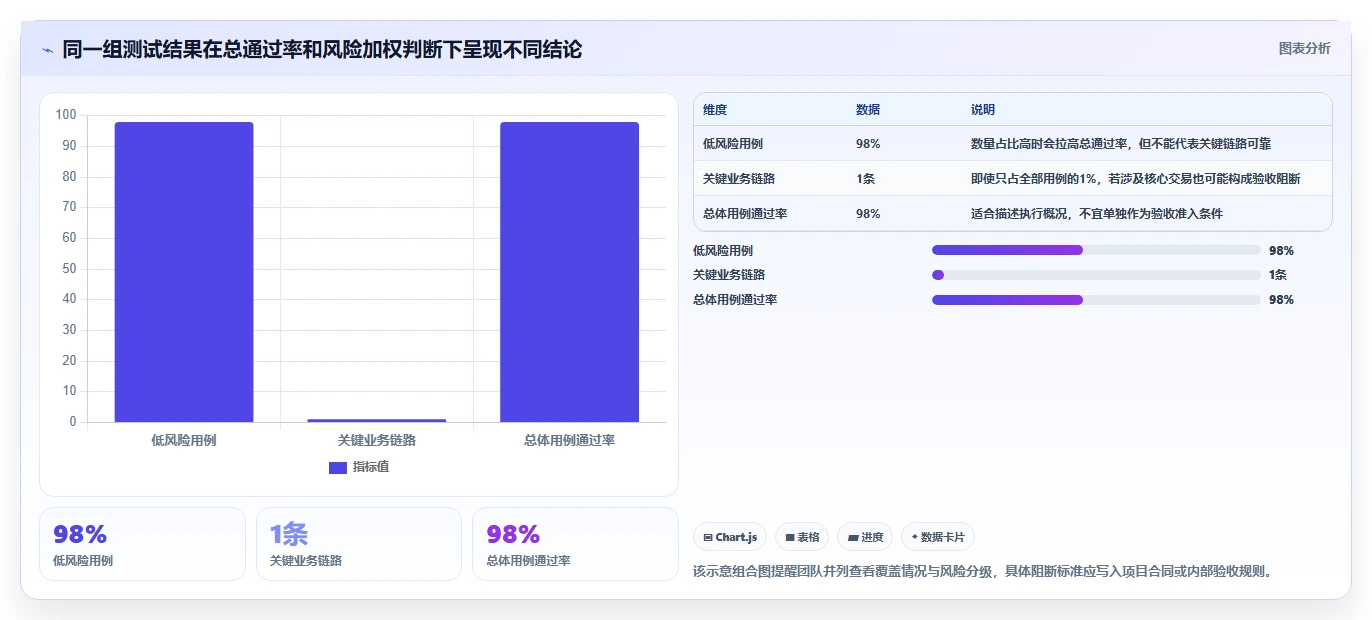Click the 100 y-axis tick label
The height and width of the screenshot is (620, 1372).
[66, 115]
